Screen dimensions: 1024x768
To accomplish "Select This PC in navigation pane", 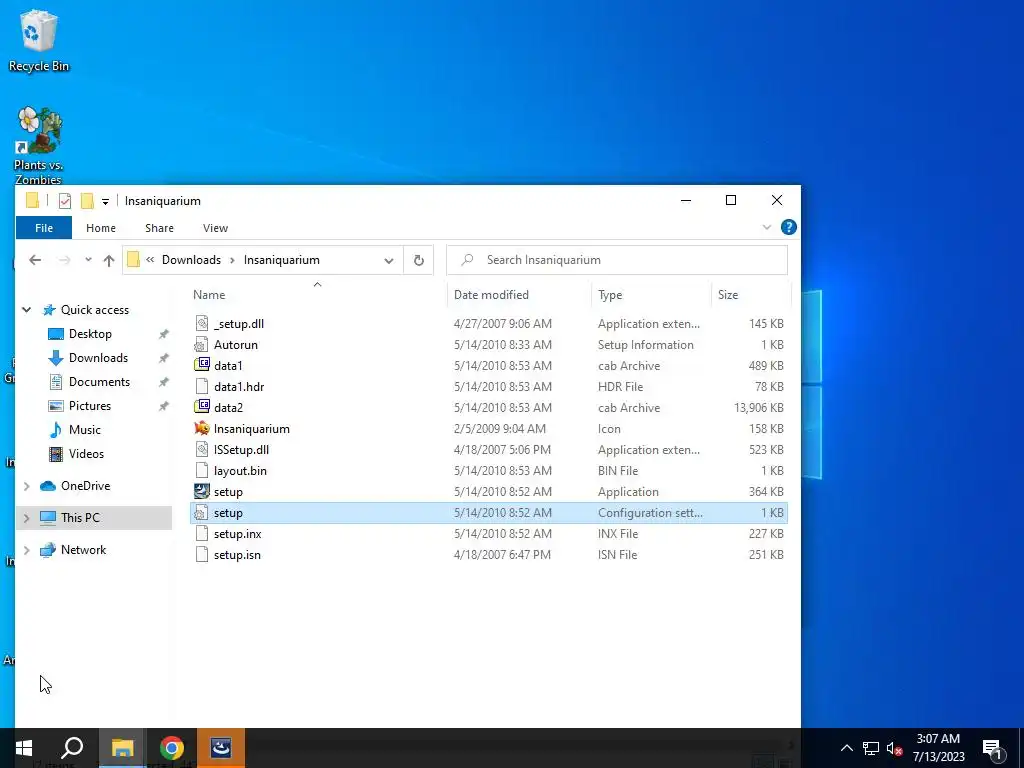I will 80,518.
